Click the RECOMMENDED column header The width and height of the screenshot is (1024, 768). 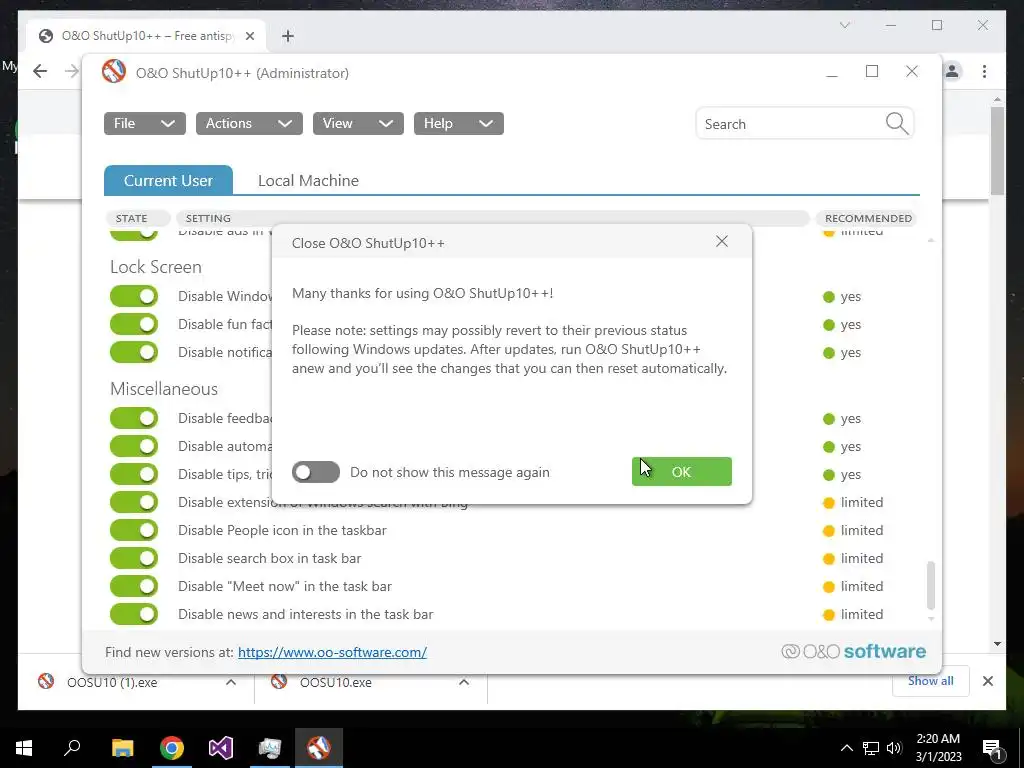pyautogui.click(x=868, y=218)
